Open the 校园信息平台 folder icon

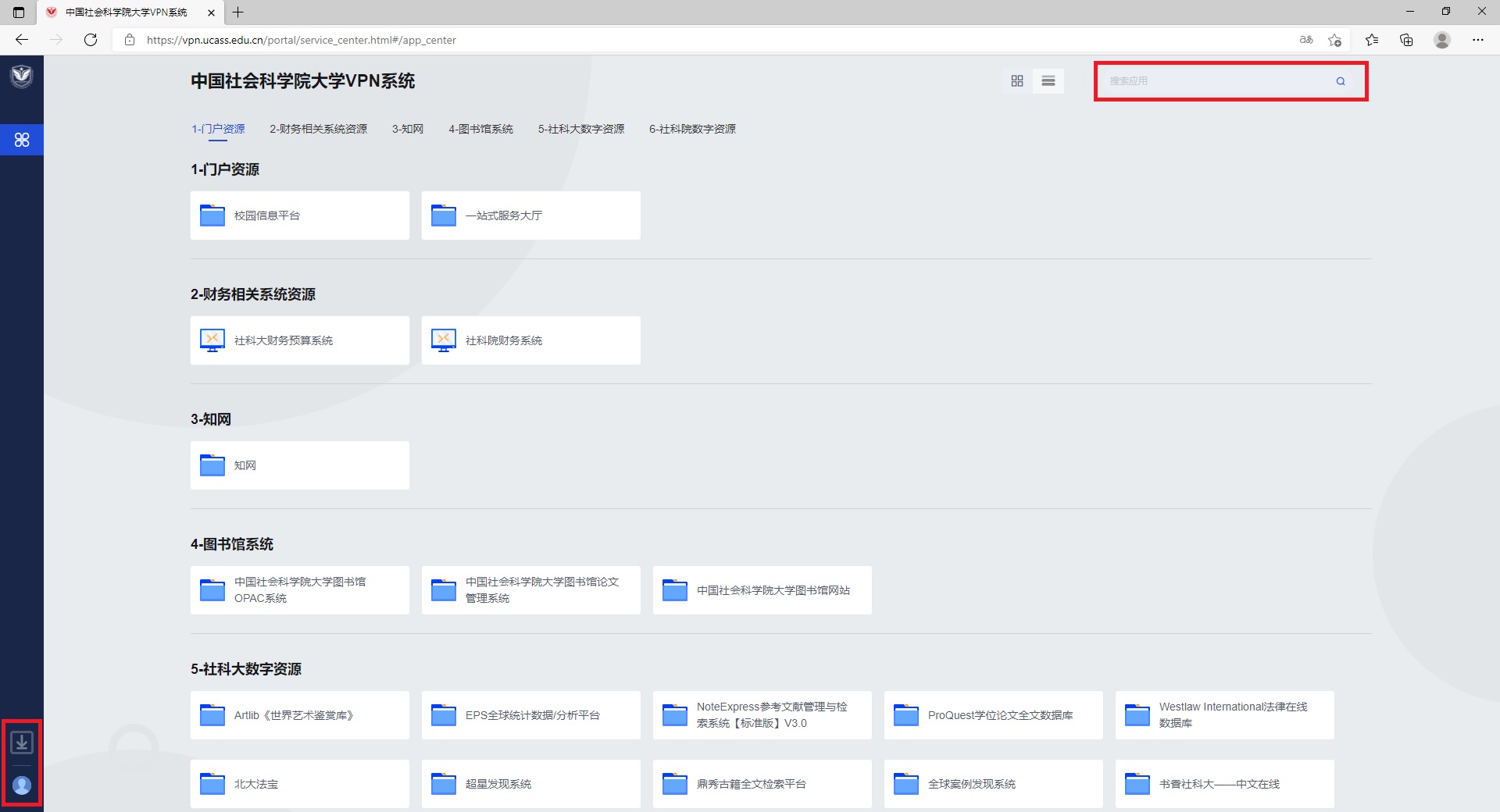click(212, 215)
